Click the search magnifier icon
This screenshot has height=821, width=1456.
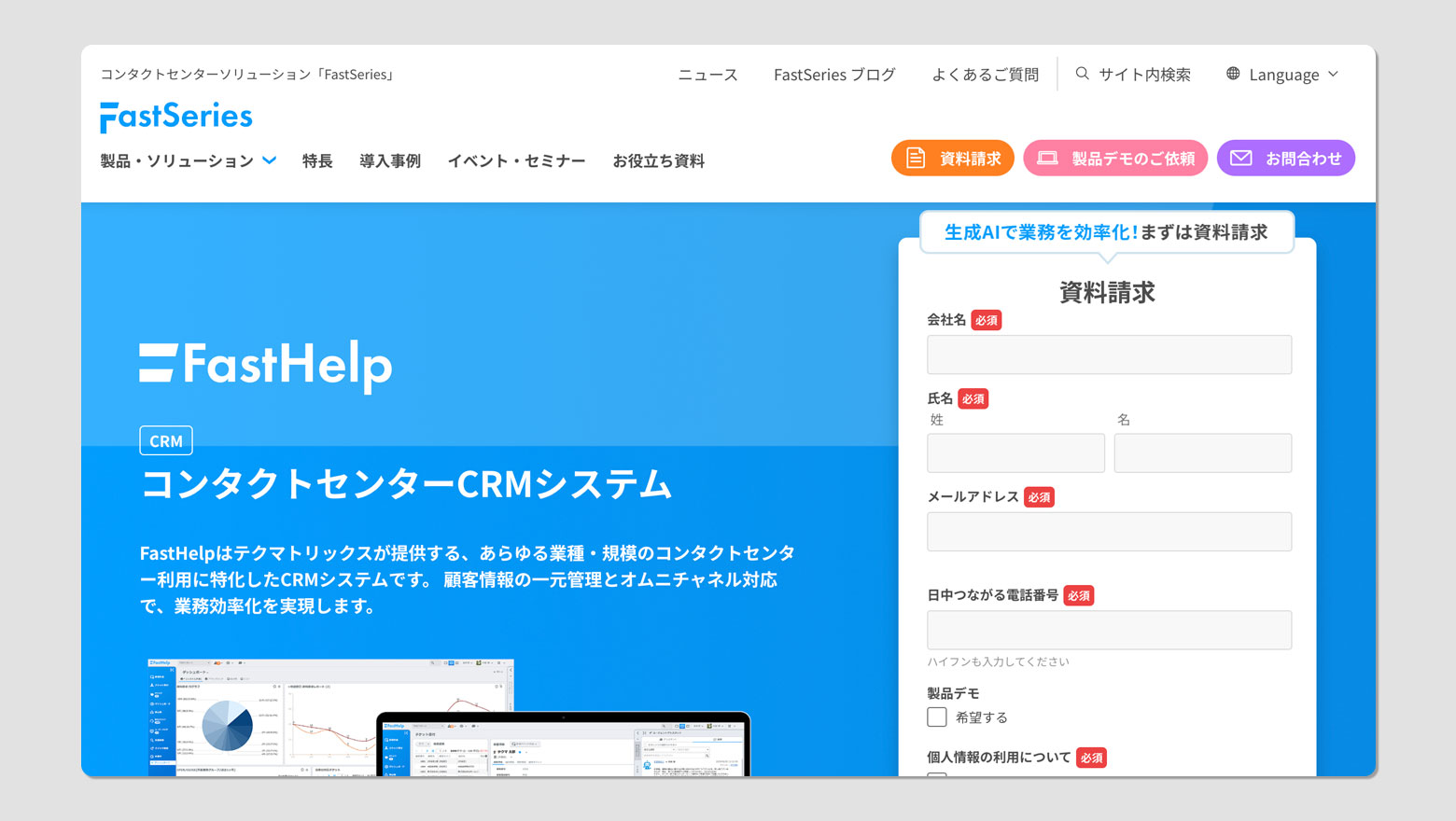tap(1083, 74)
